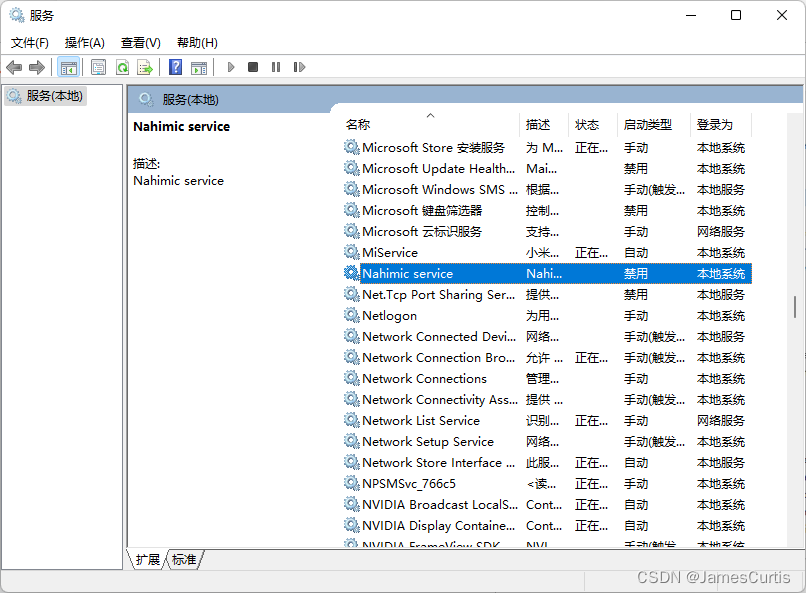This screenshot has width=806, height=593.
Task: Click the gear icon beside MiService
Action: click(352, 252)
